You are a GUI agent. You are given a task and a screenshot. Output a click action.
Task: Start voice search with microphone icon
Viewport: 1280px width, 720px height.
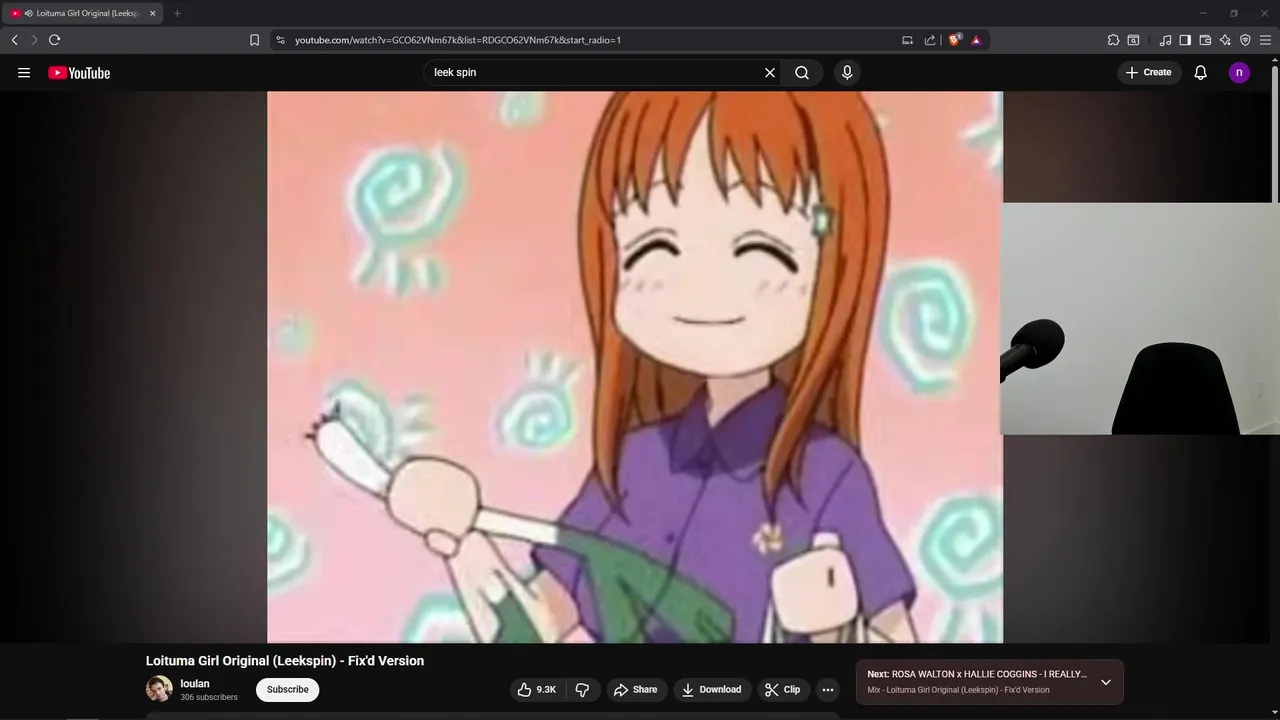(x=847, y=72)
